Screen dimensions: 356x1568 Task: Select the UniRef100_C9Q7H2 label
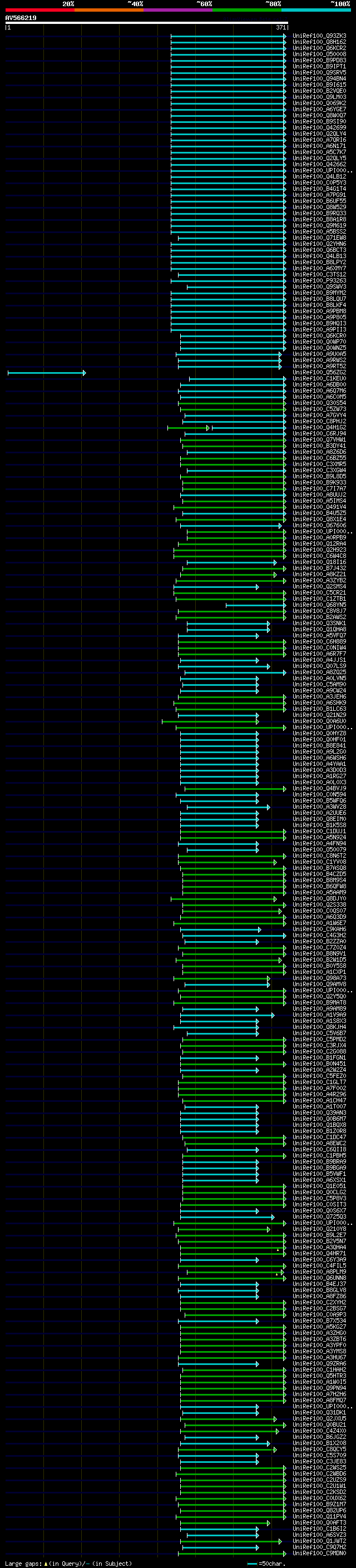pyautogui.click(x=319, y=1547)
